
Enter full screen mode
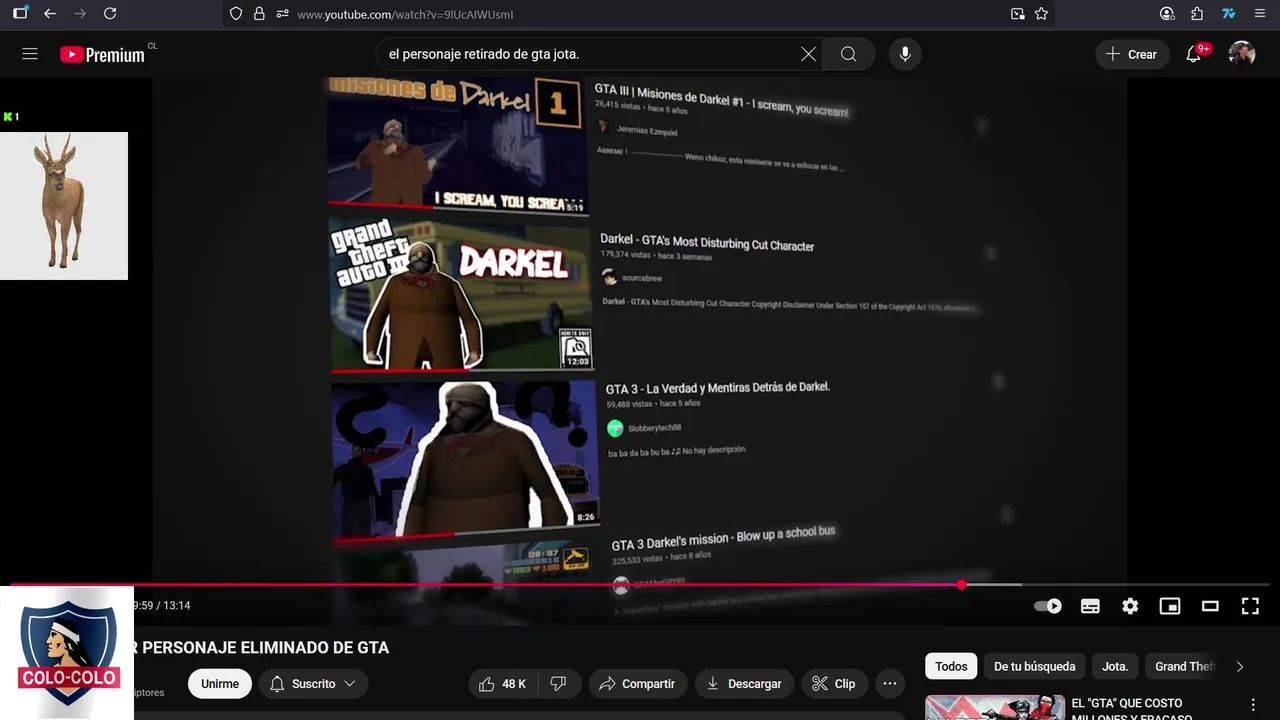1250,606
